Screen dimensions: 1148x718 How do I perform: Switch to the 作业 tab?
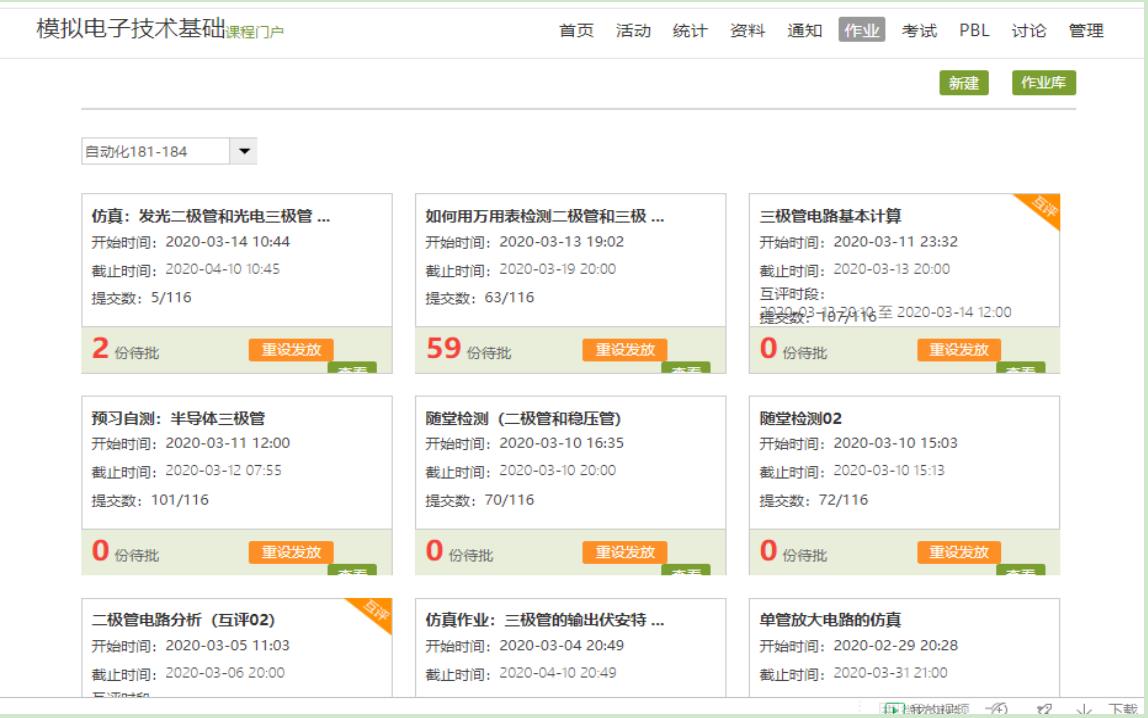pyautogui.click(x=861, y=30)
